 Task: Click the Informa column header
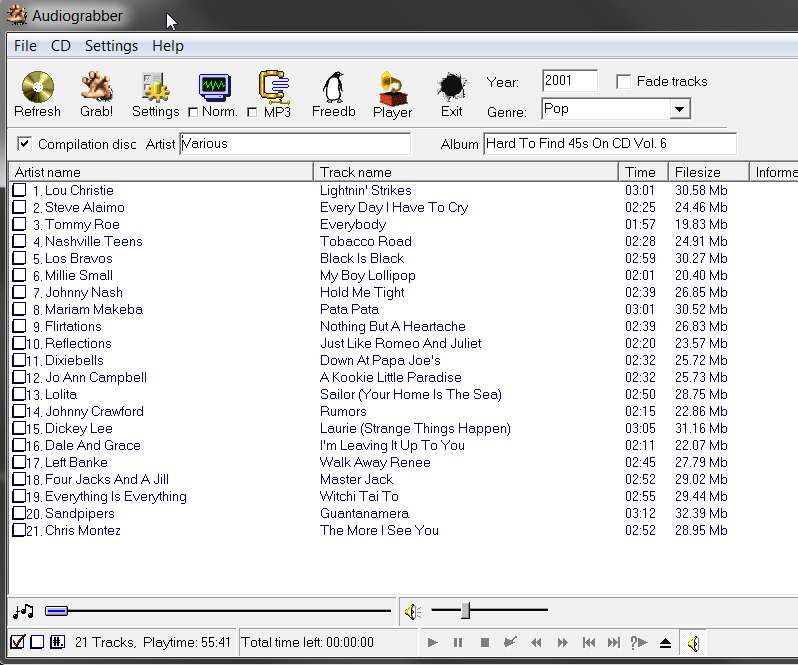click(774, 172)
